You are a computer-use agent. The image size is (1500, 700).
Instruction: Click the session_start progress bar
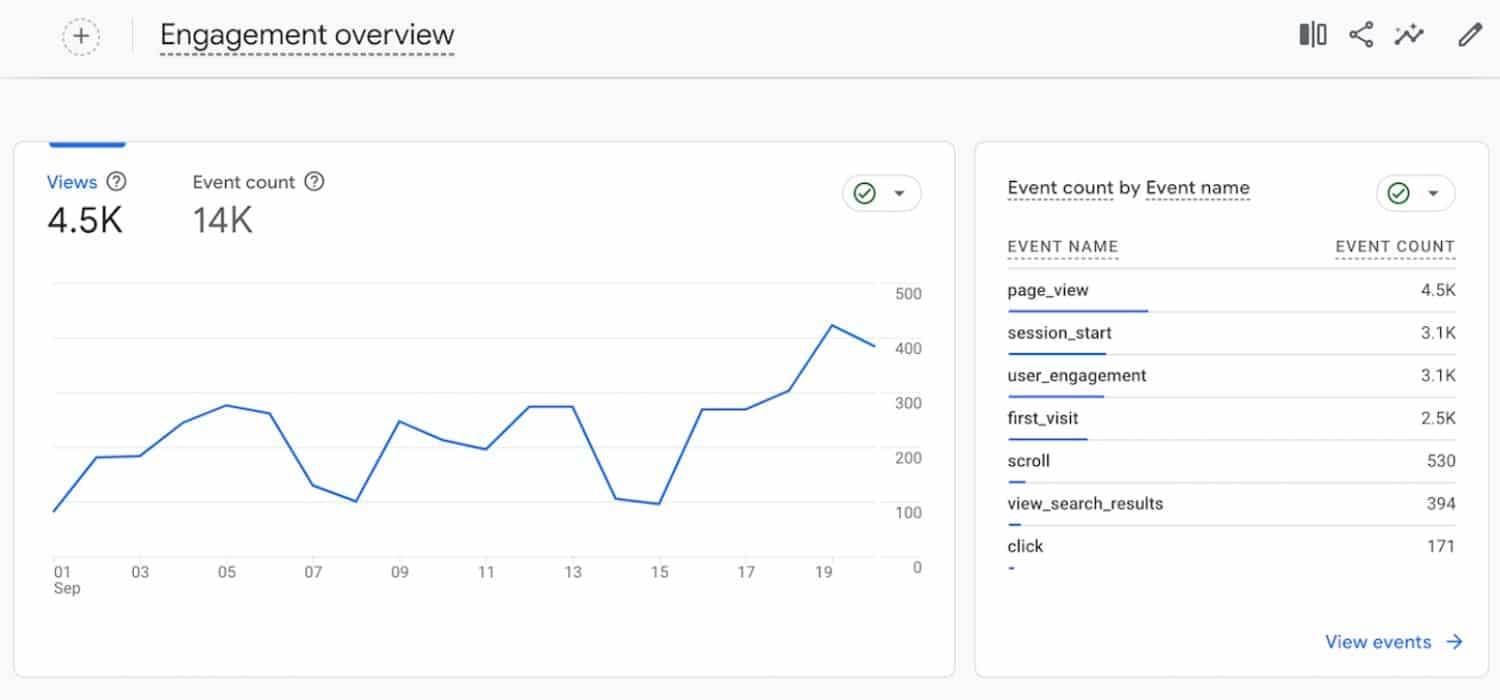[x=1057, y=353]
